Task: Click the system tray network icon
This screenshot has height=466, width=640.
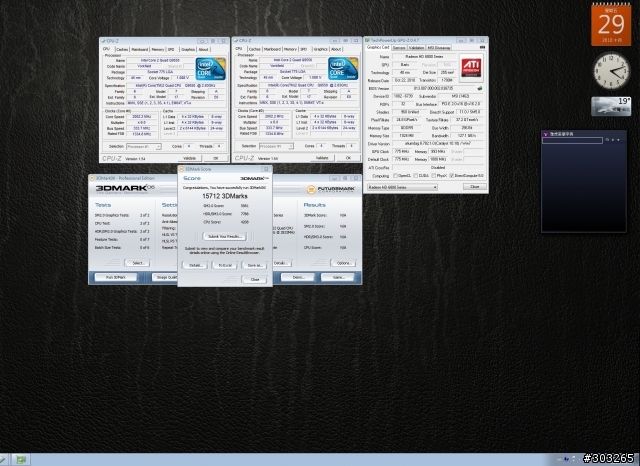Action: coord(566,459)
